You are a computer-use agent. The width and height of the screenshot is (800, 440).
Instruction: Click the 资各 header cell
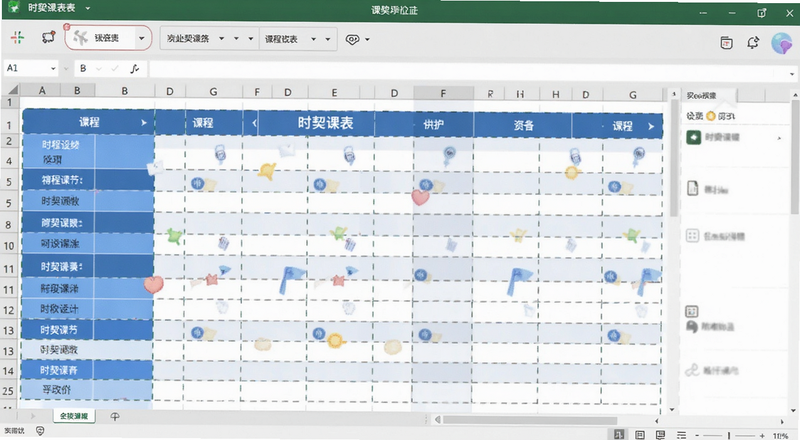523,125
